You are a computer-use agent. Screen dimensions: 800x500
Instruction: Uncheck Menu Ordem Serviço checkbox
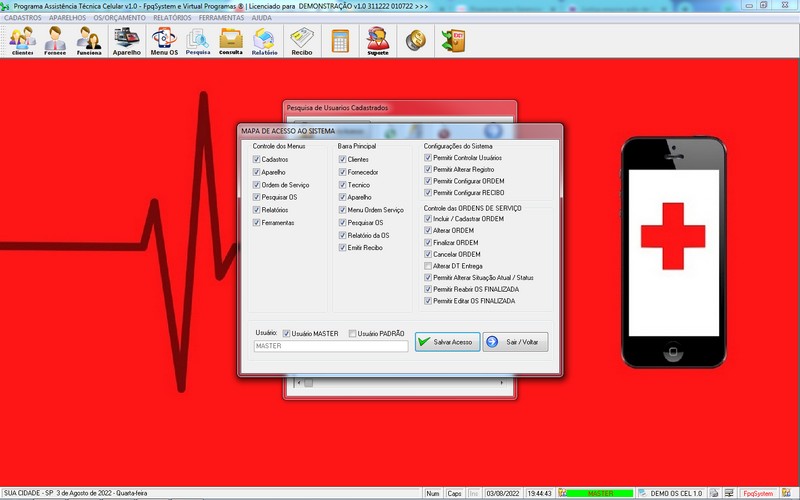[x=342, y=210]
